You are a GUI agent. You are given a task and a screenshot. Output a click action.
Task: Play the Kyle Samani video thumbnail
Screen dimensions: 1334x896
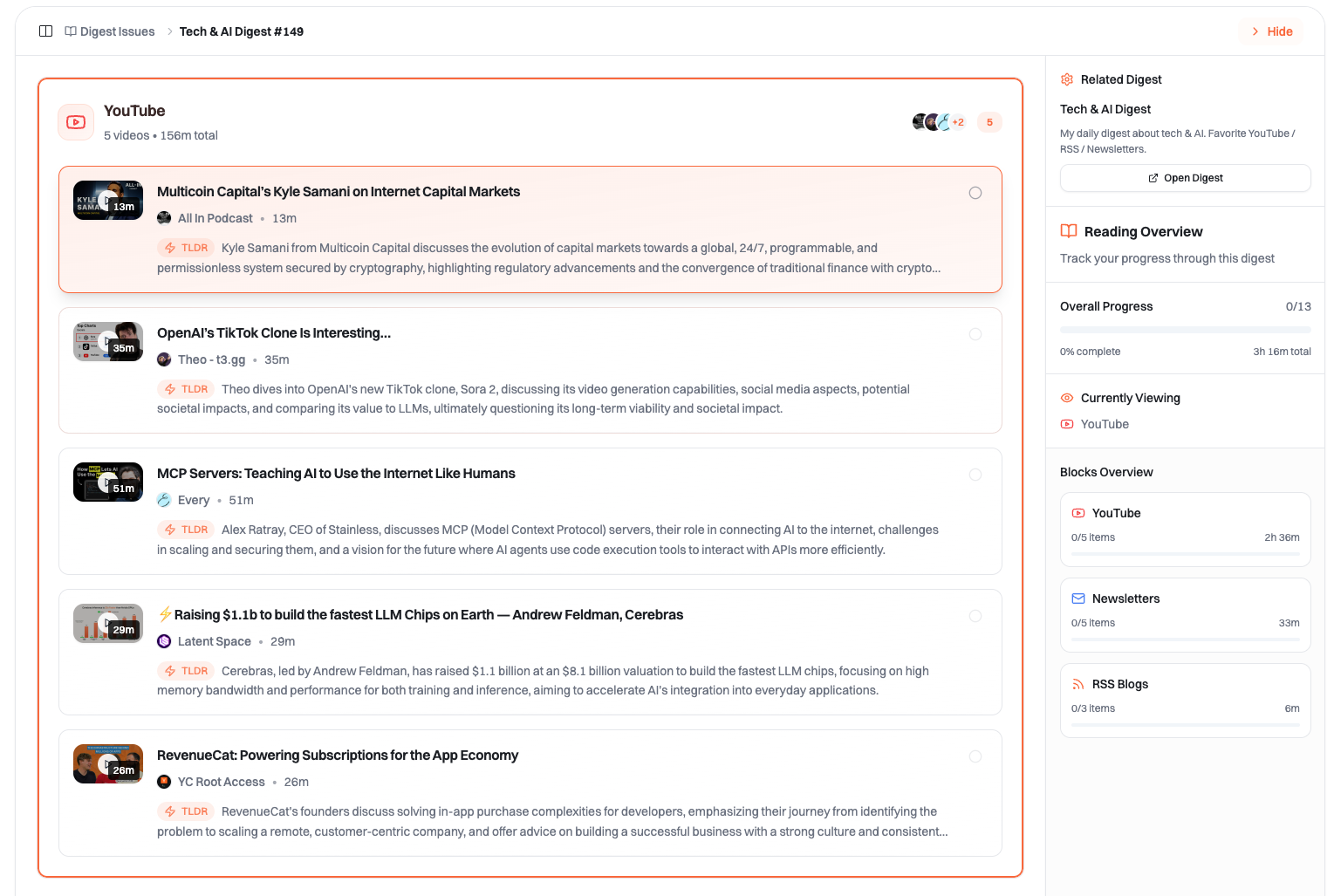[x=108, y=201]
